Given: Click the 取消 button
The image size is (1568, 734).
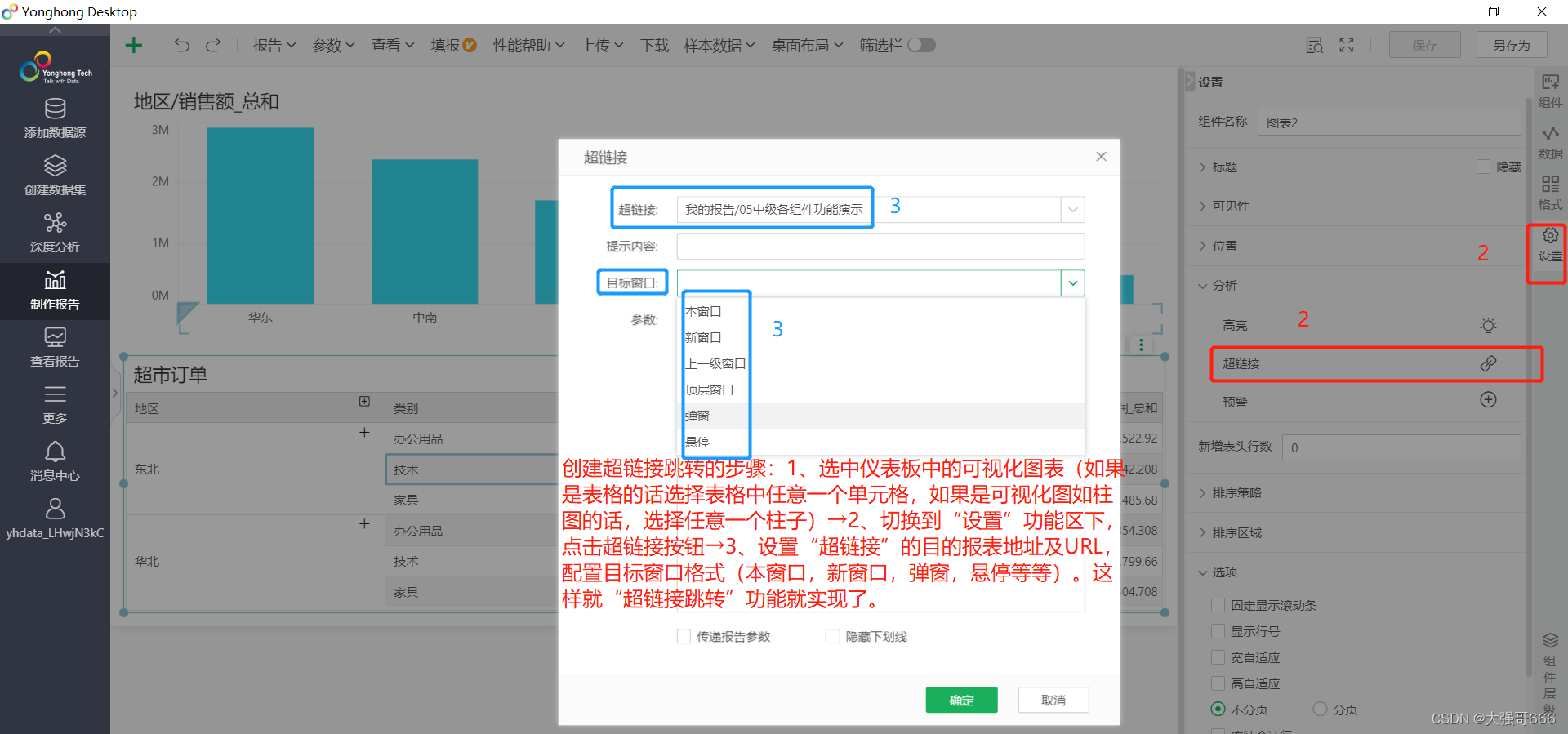Looking at the screenshot, I should [x=1053, y=700].
